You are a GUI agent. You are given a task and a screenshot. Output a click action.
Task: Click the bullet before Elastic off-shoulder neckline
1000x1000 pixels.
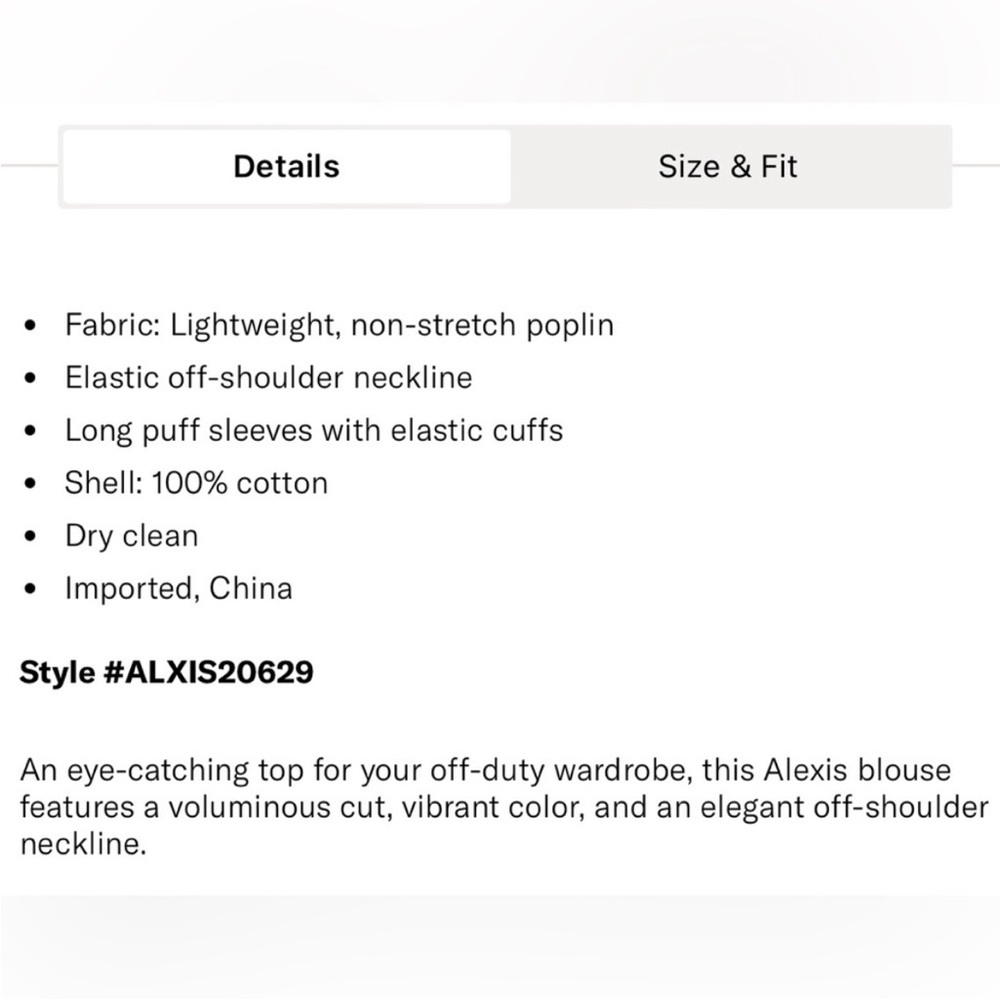click(30, 378)
